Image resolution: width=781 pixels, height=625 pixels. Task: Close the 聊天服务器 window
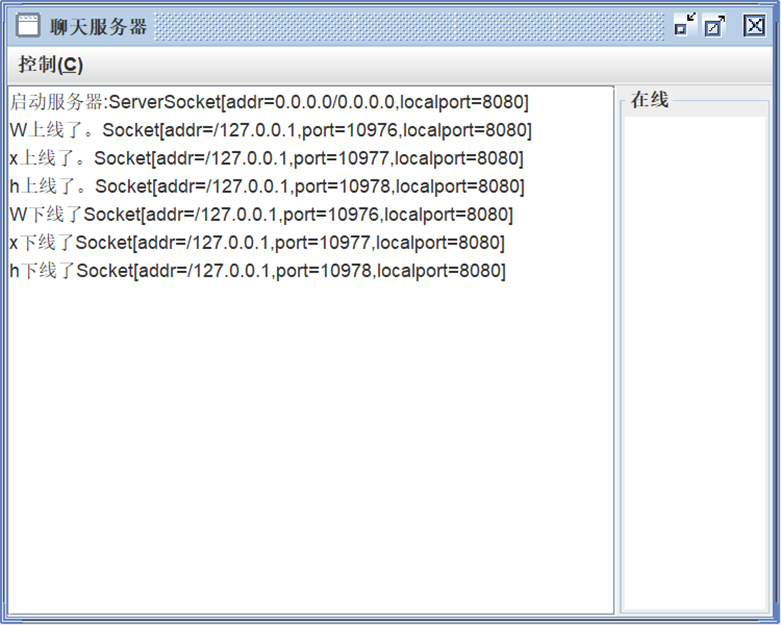pyautogui.click(x=754, y=25)
